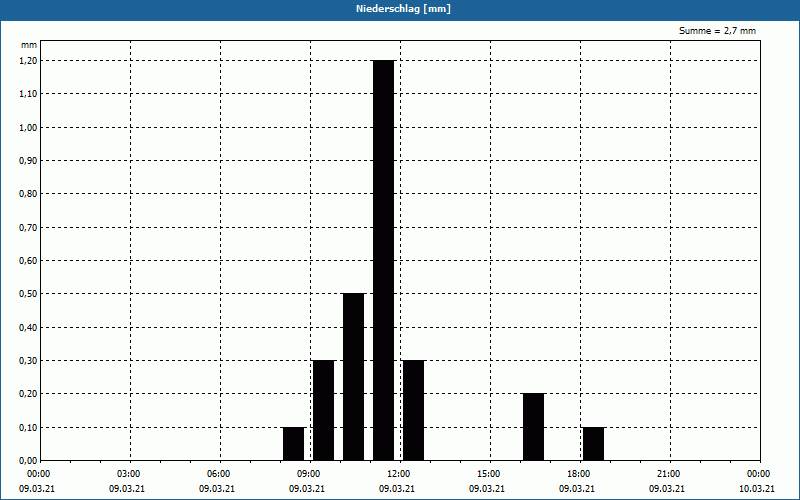The image size is (800, 500).
Task: Click the 09:00 x-axis time label
Action: coord(307,474)
